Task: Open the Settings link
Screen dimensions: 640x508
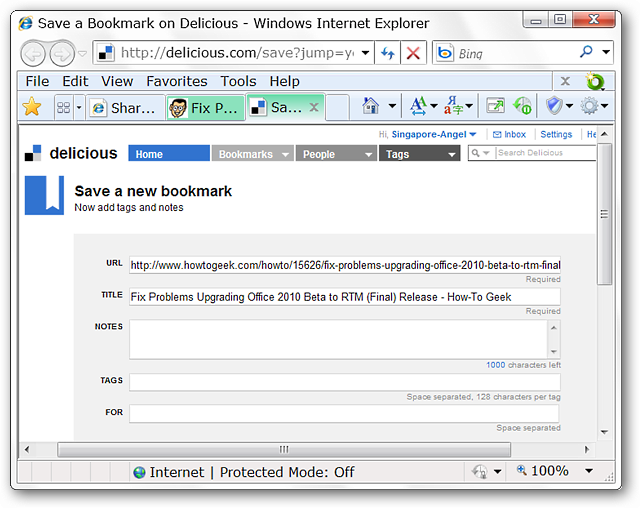Action: (x=556, y=134)
